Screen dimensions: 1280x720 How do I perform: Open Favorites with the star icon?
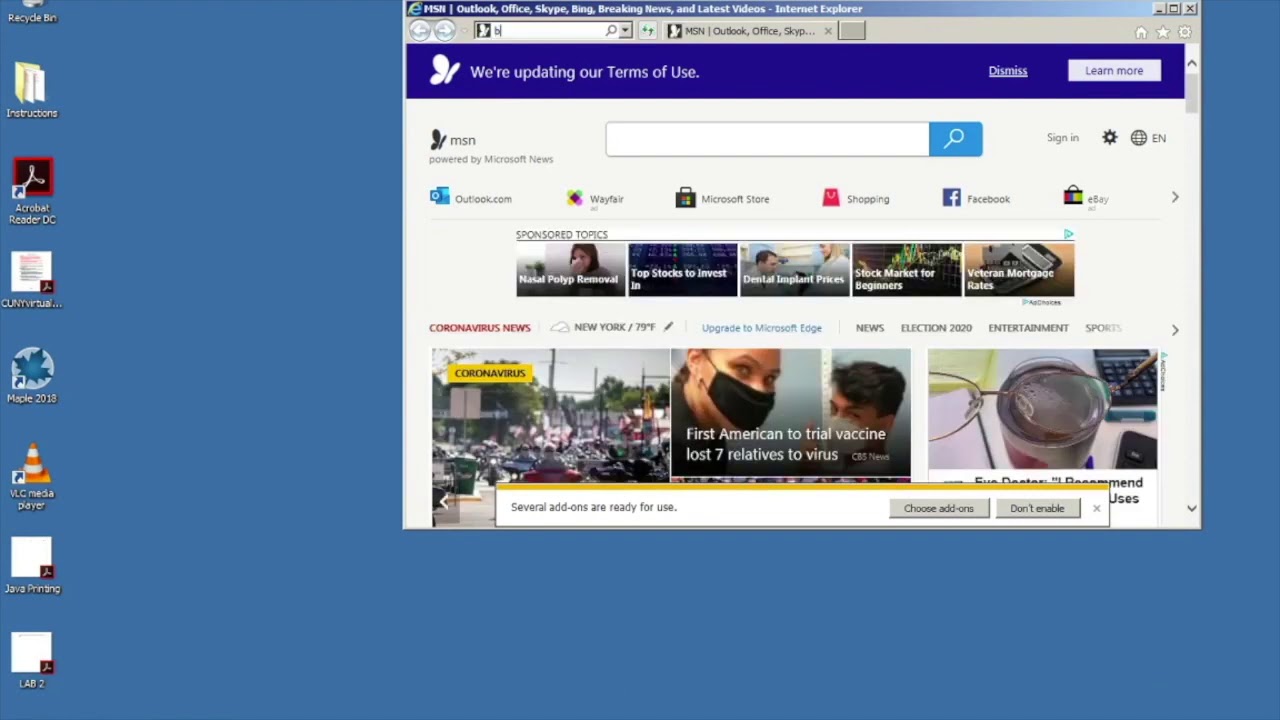pyautogui.click(x=1162, y=32)
